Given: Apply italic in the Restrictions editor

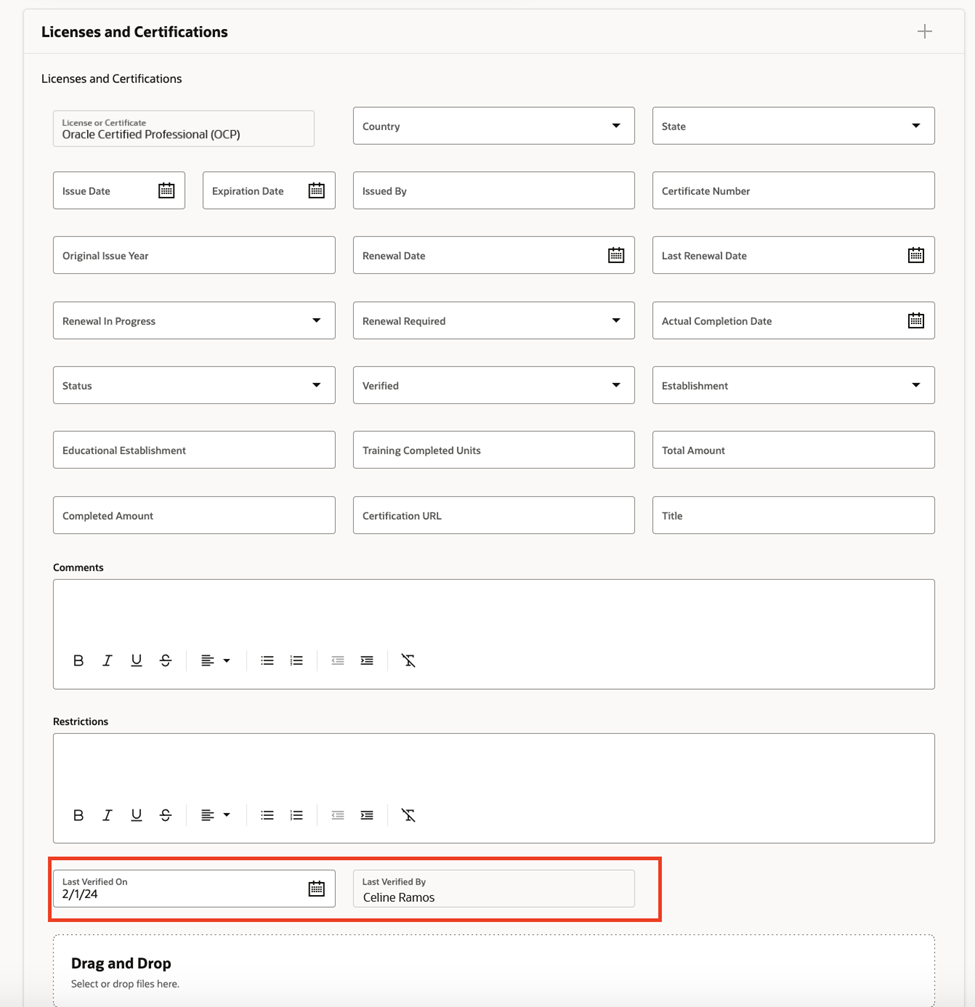Looking at the screenshot, I should click(107, 815).
